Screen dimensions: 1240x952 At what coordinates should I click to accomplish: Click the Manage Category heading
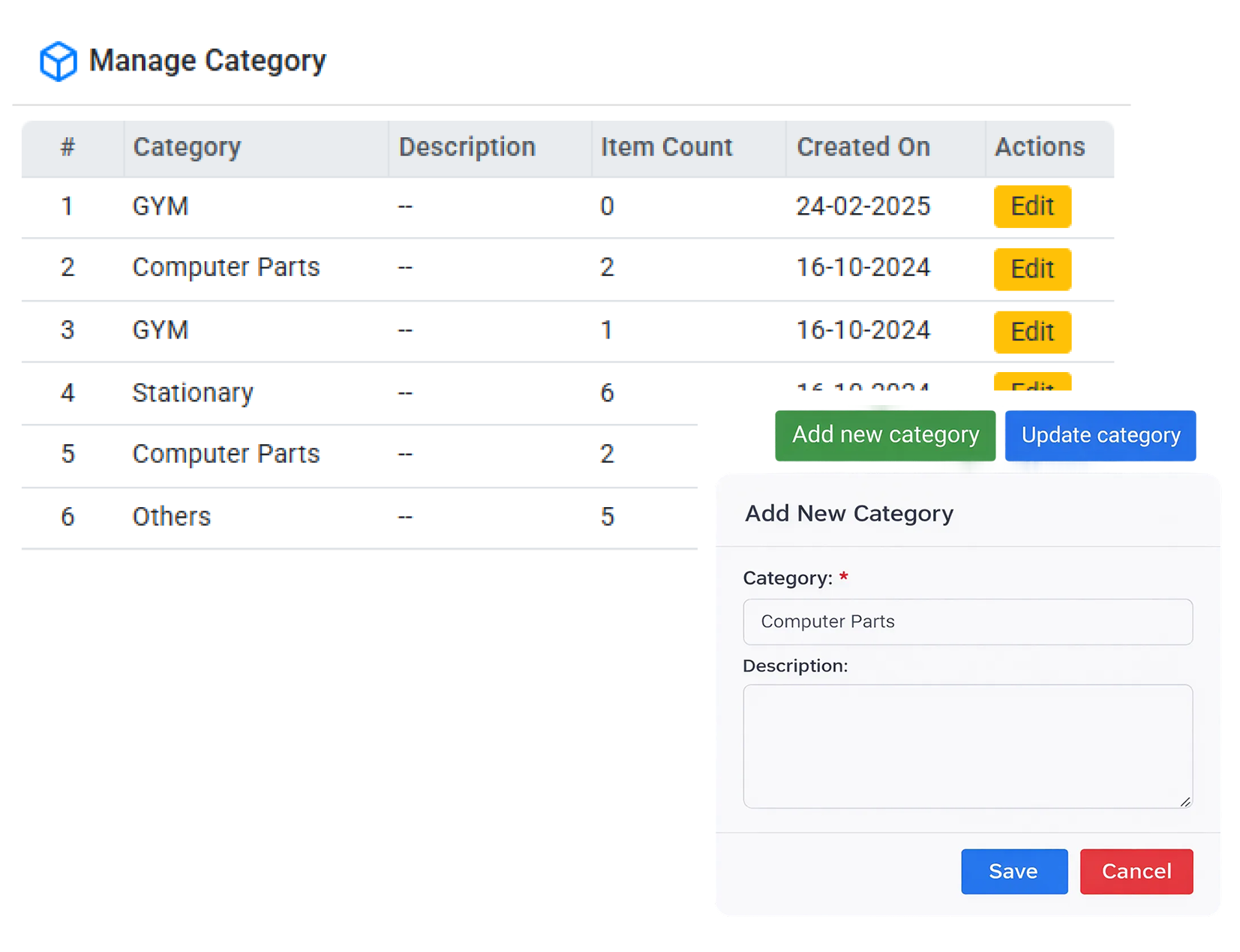(x=208, y=60)
